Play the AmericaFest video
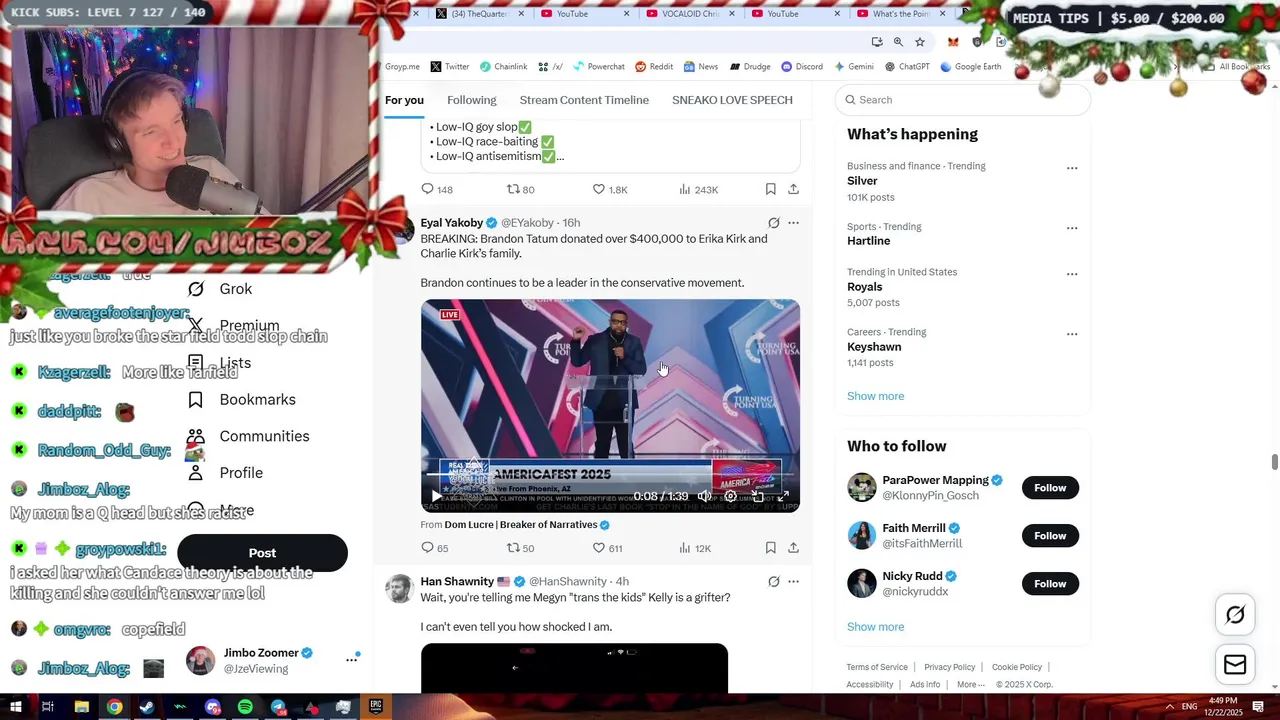The height and width of the screenshot is (720, 1280). (436, 496)
